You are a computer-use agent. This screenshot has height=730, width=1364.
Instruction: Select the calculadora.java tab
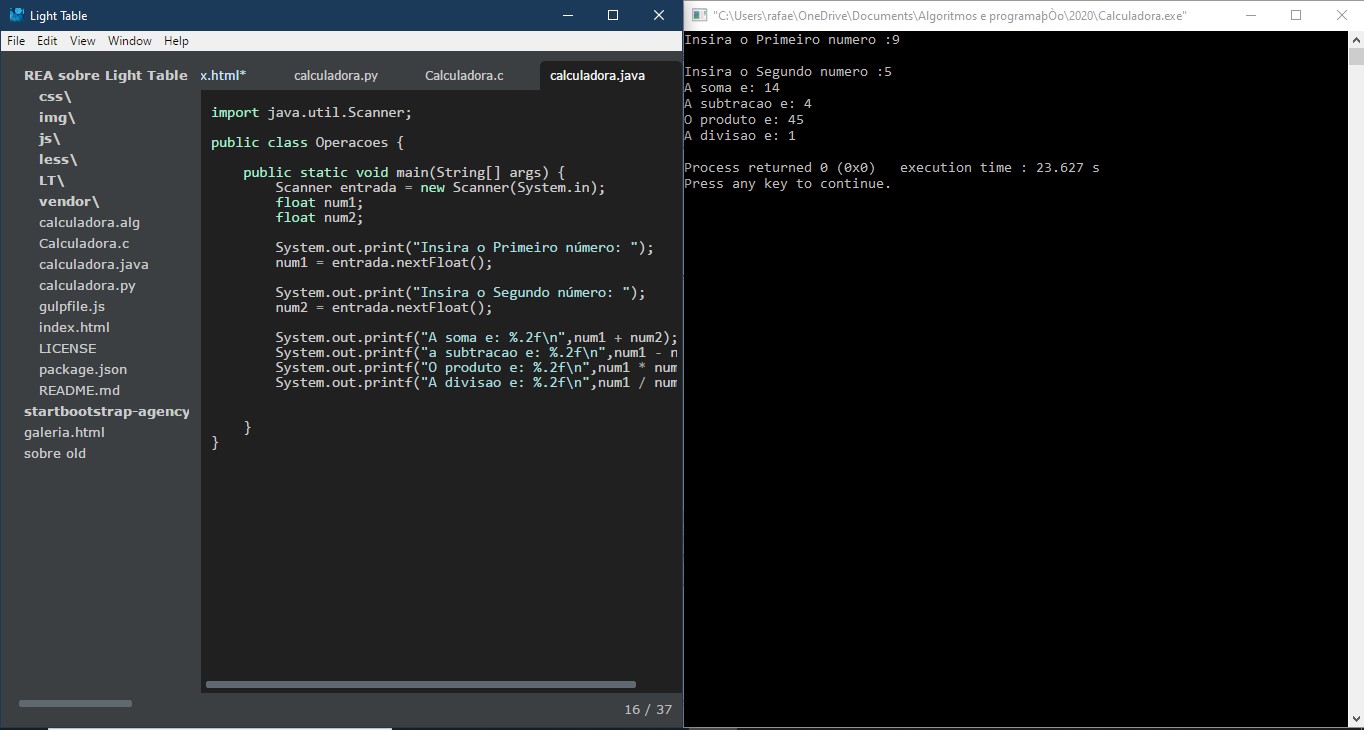pos(598,75)
